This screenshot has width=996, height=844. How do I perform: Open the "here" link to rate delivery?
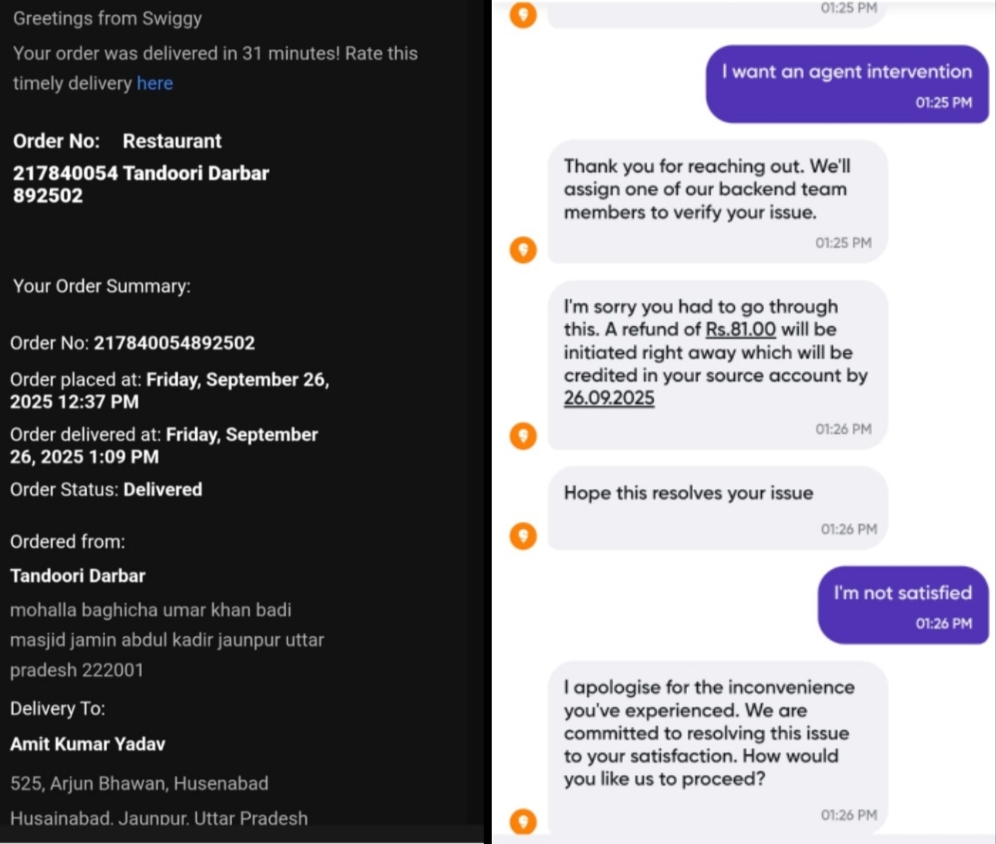coord(155,84)
